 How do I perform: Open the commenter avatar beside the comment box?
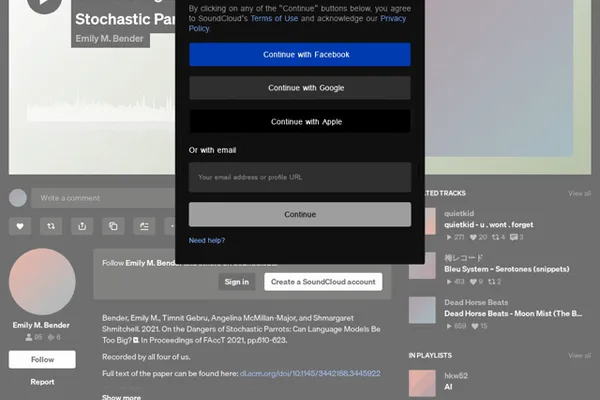point(18,198)
